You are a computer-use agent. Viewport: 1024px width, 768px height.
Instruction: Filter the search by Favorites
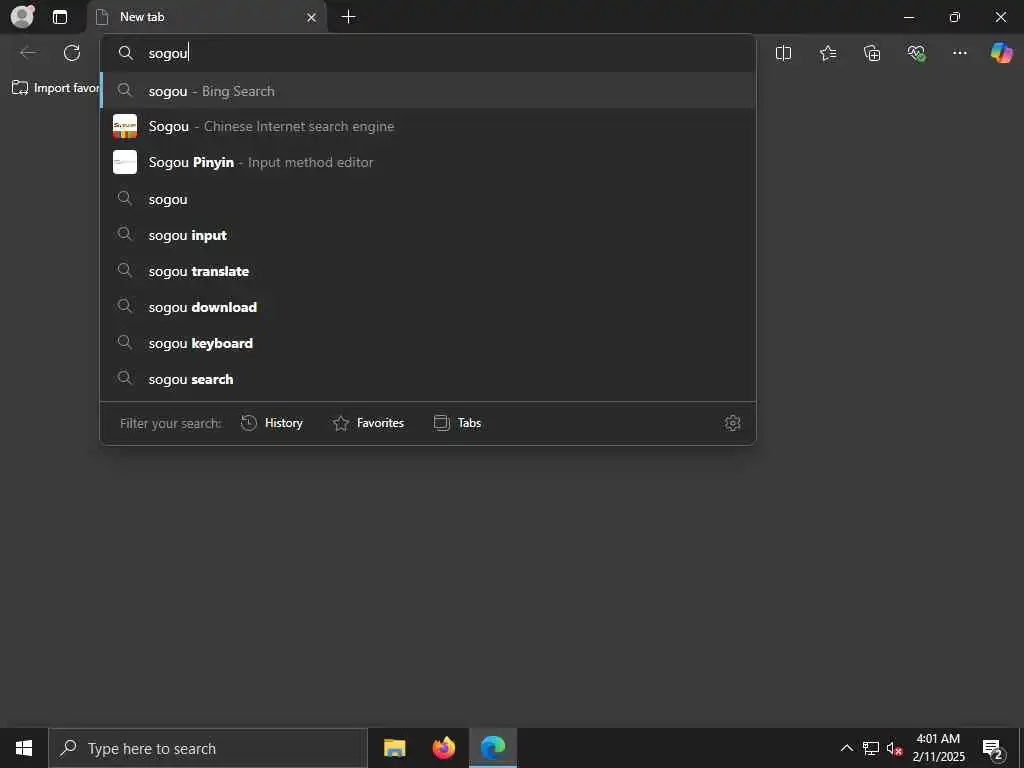pyautogui.click(x=368, y=423)
